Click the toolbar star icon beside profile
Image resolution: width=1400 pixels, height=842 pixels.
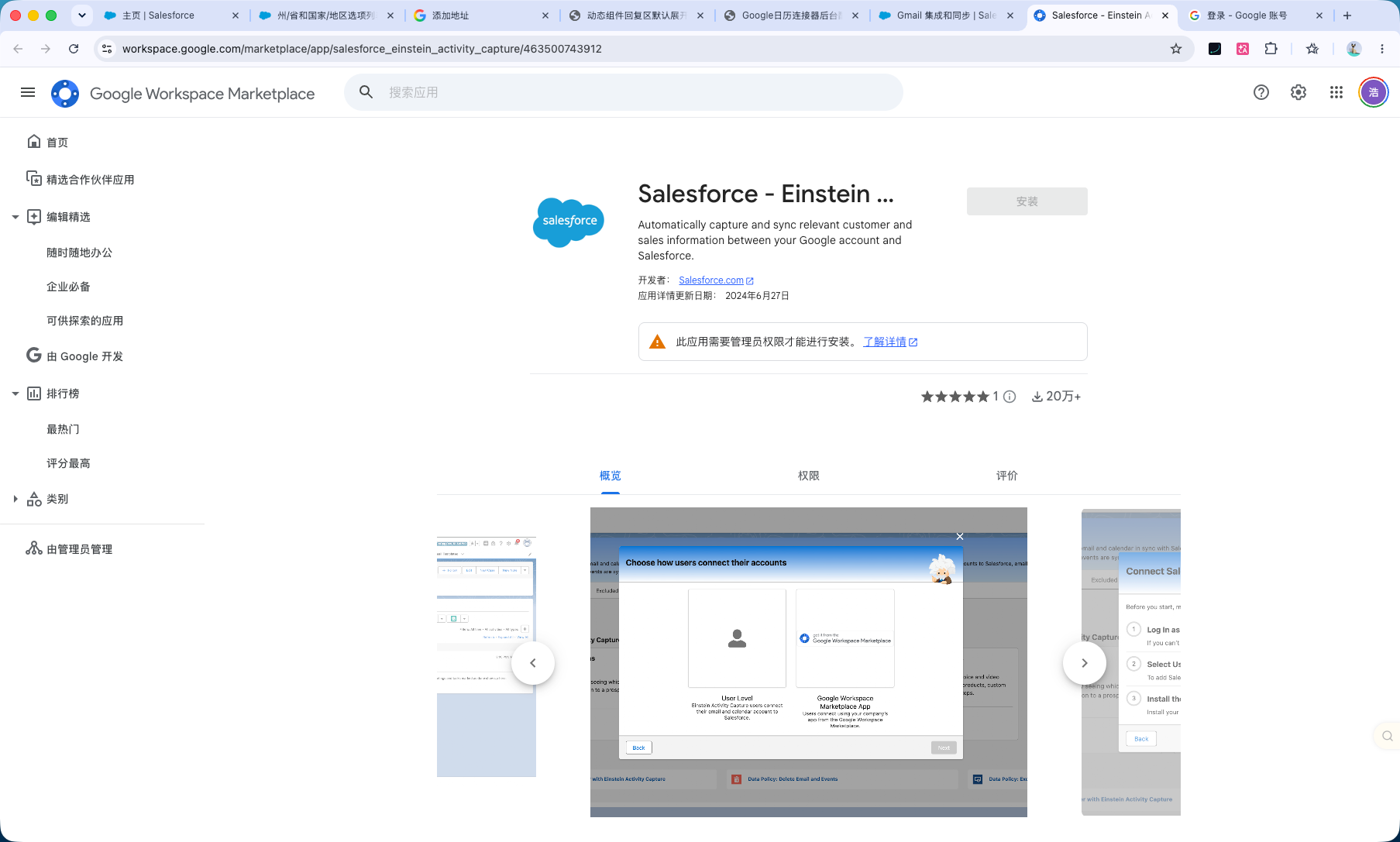click(1312, 49)
